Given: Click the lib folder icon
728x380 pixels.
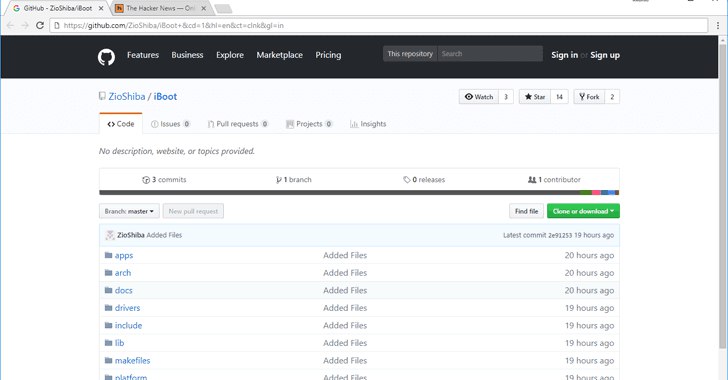Looking at the screenshot, I should click(108, 343).
